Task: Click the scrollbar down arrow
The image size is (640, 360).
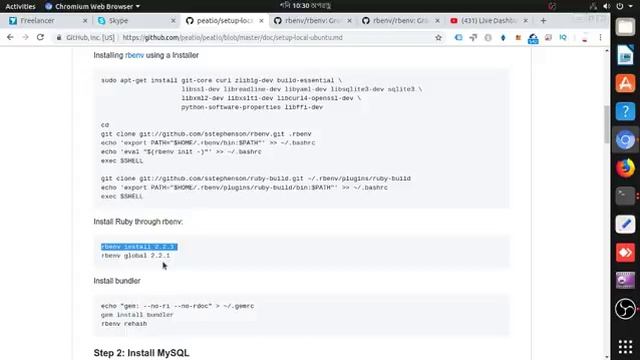Action: tap(607, 357)
